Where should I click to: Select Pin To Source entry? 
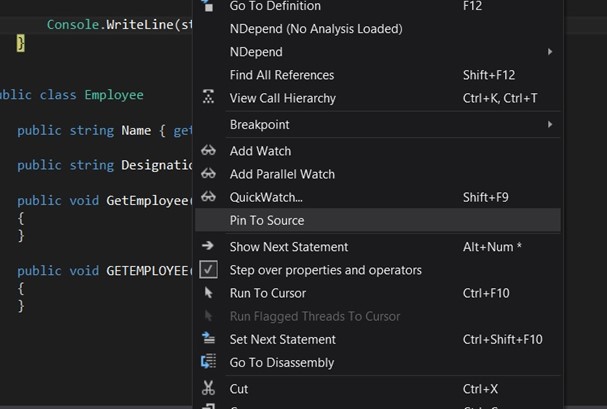point(377,220)
